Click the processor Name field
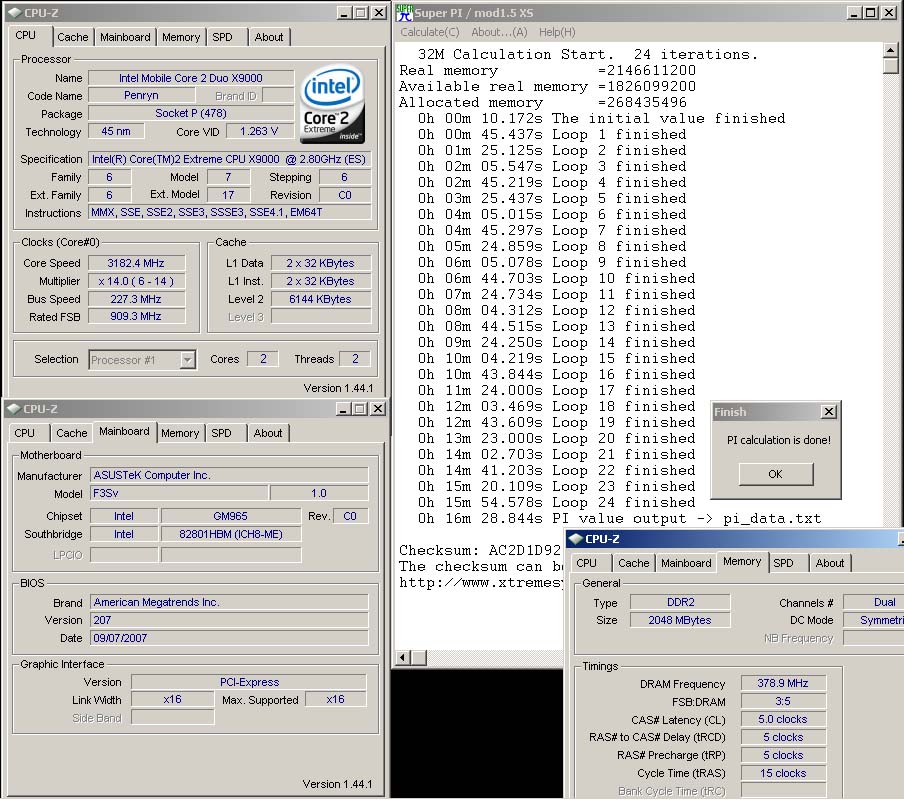 click(191, 78)
